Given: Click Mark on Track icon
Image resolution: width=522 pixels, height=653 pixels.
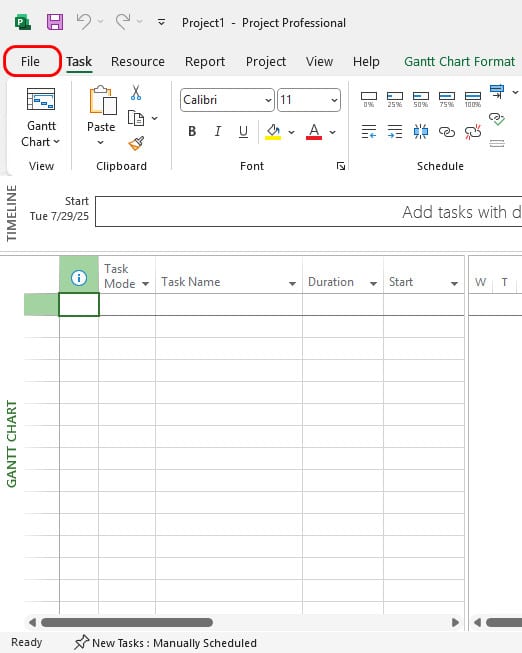Looking at the screenshot, I should point(497,92).
